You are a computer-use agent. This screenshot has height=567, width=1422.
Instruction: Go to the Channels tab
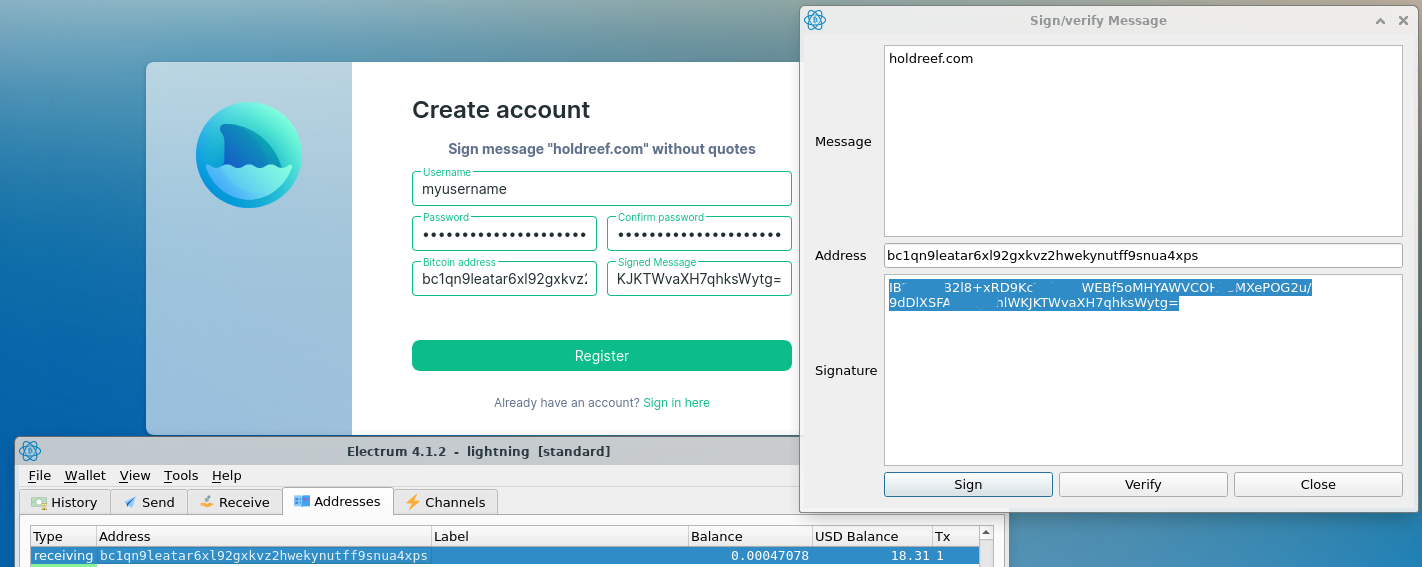tap(445, 502)
